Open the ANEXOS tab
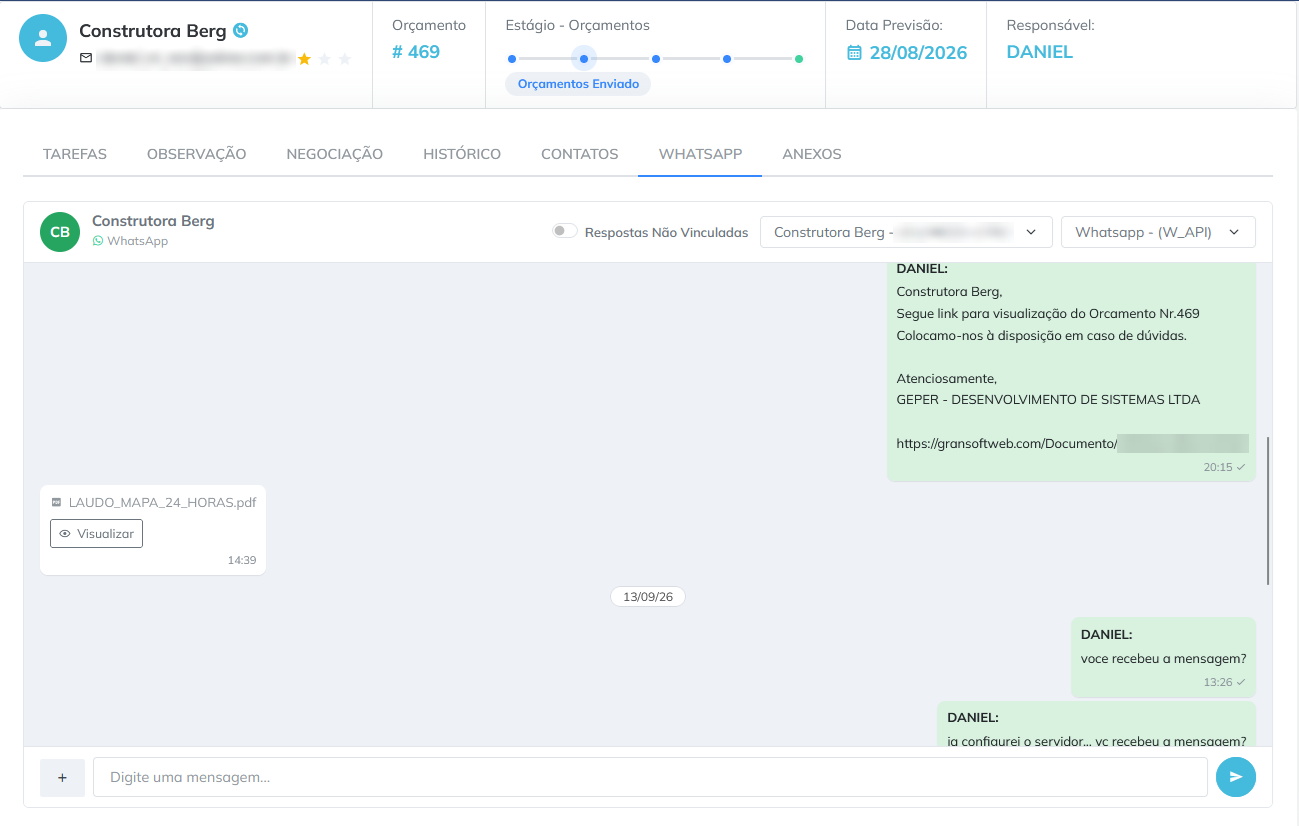 pyautogui.click(x=812, y=154)
